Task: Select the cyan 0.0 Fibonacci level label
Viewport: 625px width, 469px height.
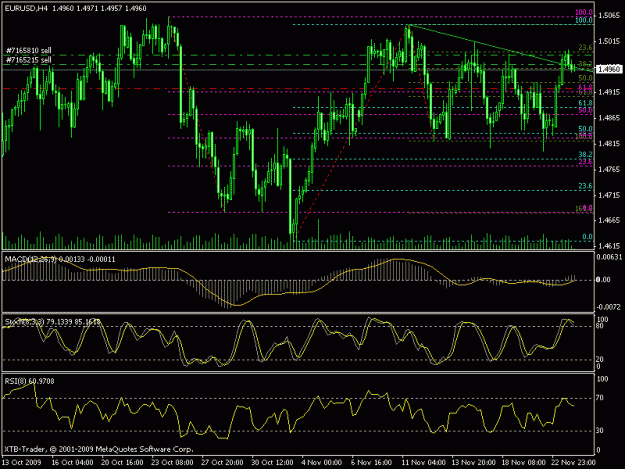Action: click(x=588, y=237)
